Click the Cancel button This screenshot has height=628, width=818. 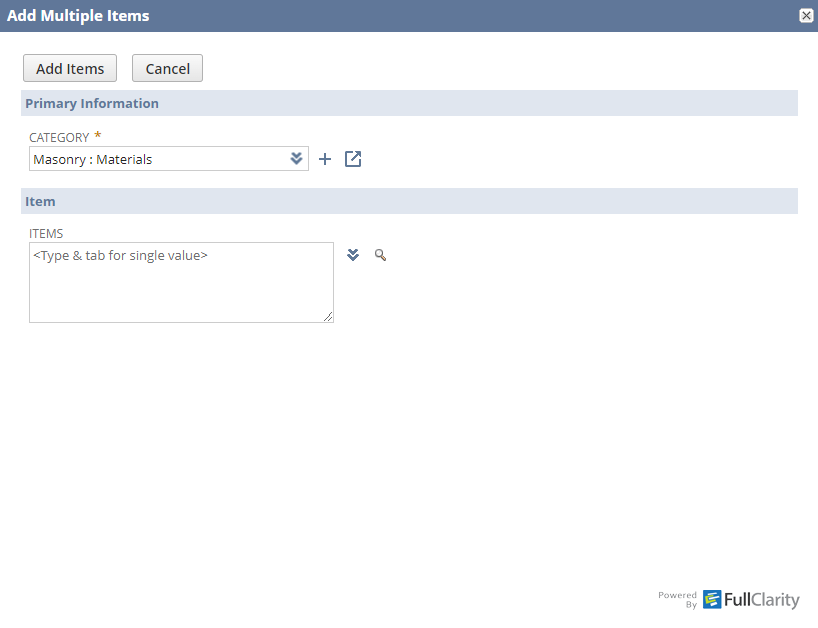[167, 68]
